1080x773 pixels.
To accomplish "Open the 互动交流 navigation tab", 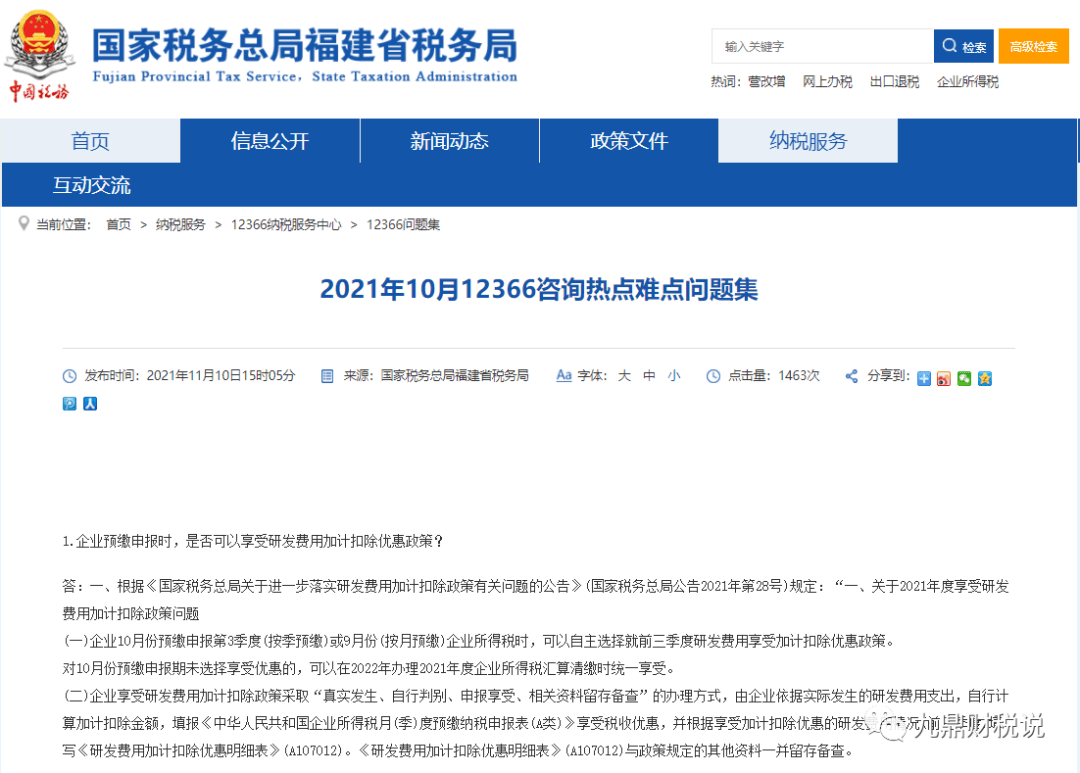I will pyautogui.click(x=92, y=185).
